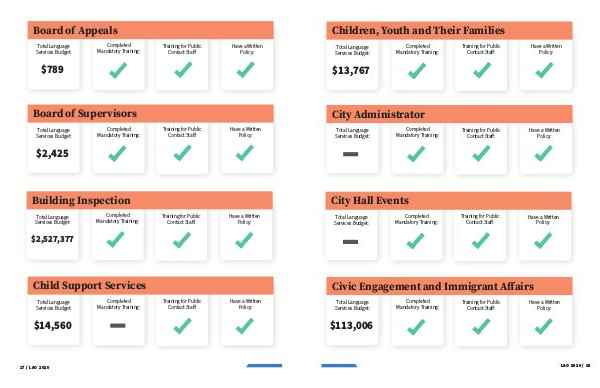This screenshot has height=388, width=600.
Task: Click the left blue tab at page bottom
Action: click(x=264, y=366)
